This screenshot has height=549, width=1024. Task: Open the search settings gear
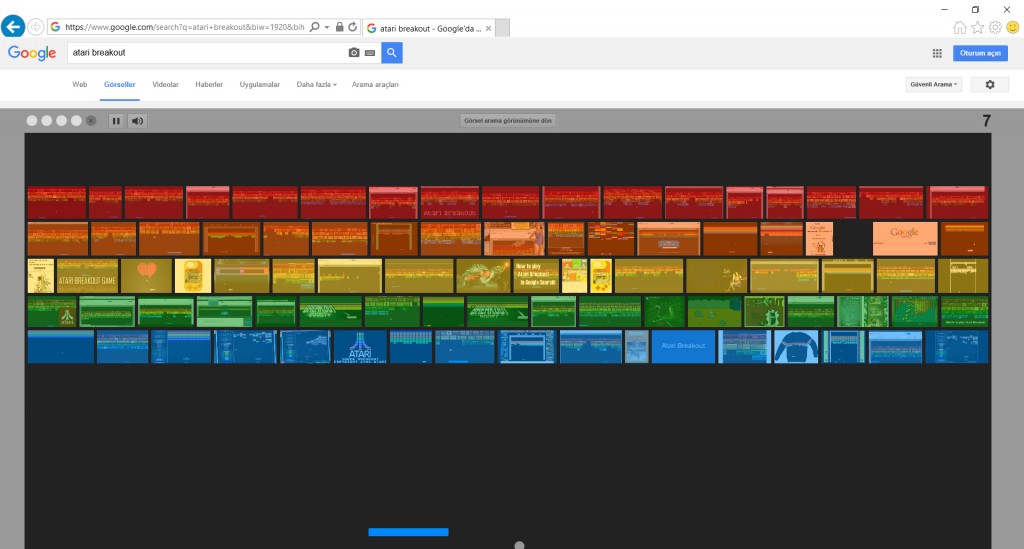coord(989,84)
